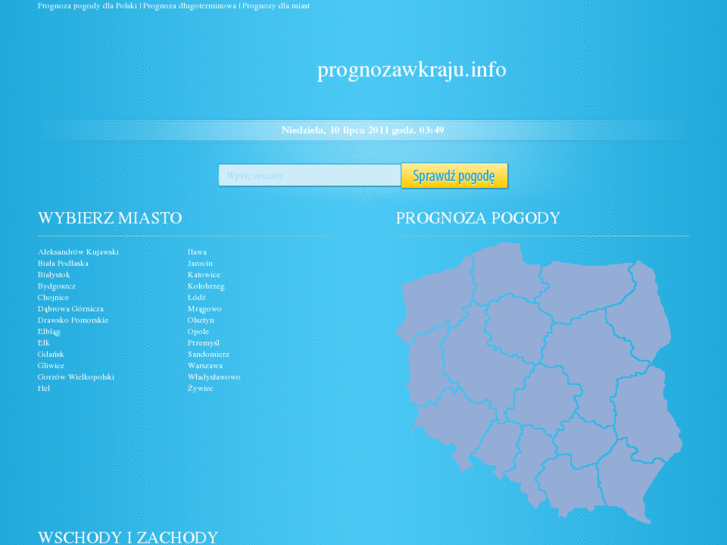Open forecast for Bydgoszcz
Screen dimensions: 727x545
click(x=57, y=286)
